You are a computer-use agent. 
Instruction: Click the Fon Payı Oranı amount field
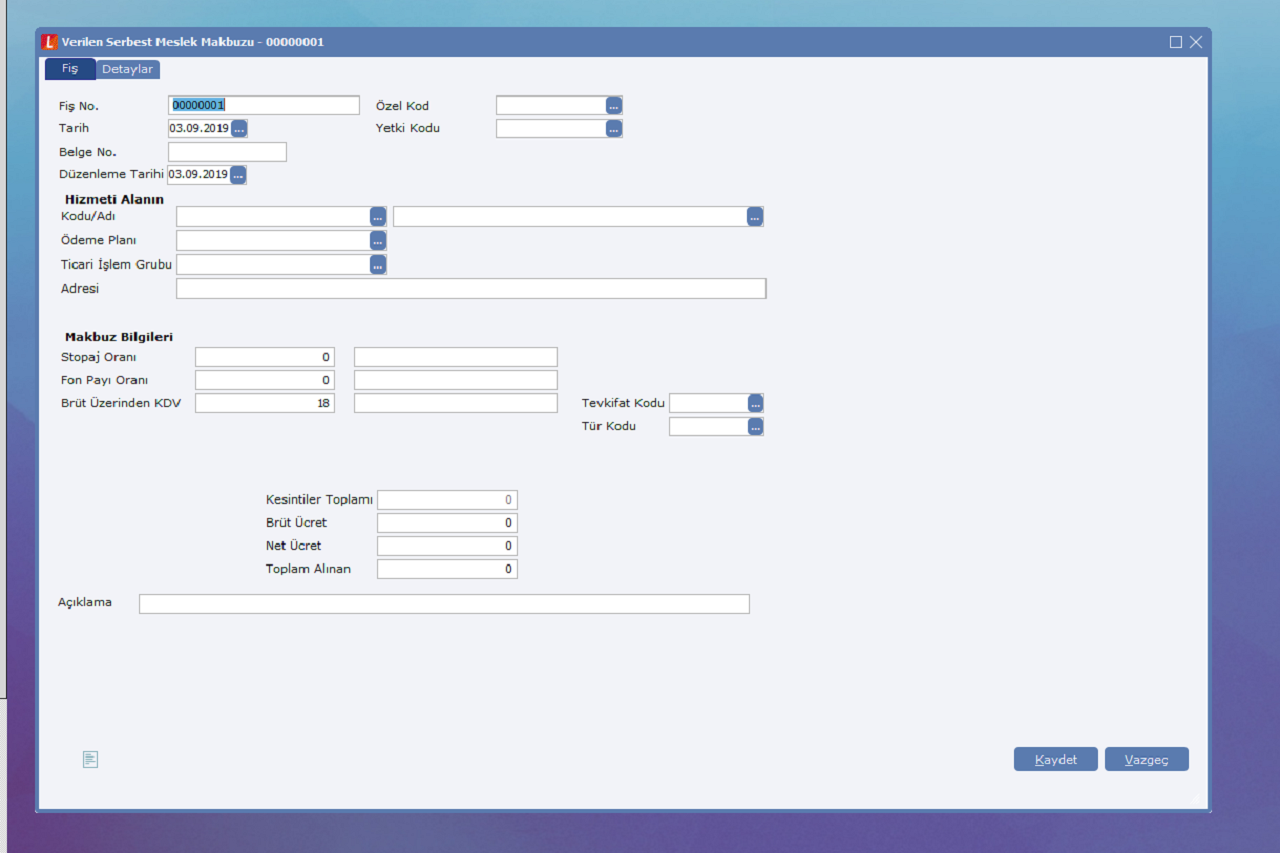pos(456,380)
